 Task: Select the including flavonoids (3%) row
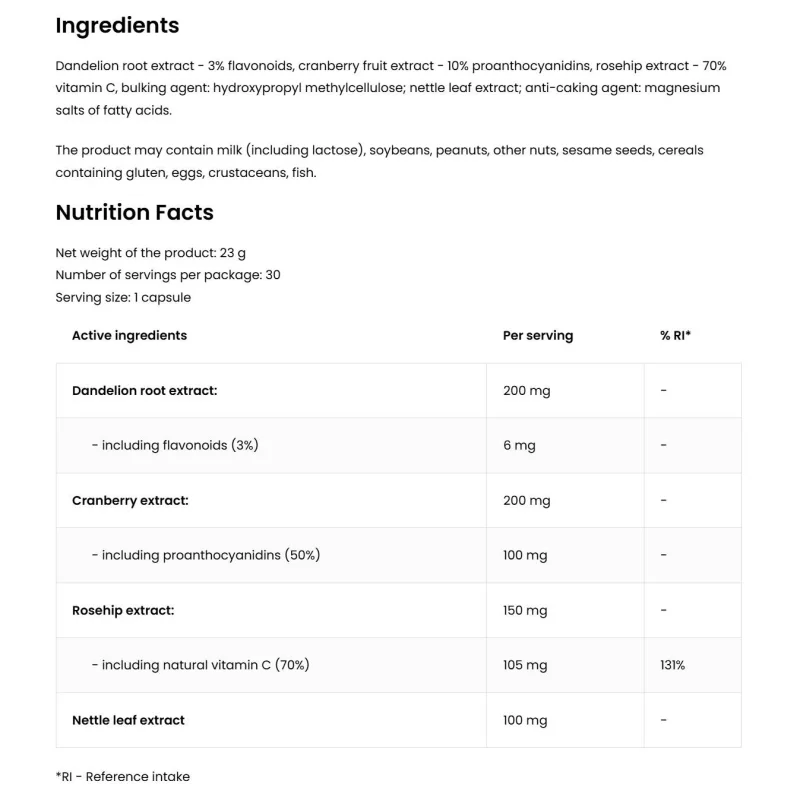pyautogui.click(x=398, y=445)
